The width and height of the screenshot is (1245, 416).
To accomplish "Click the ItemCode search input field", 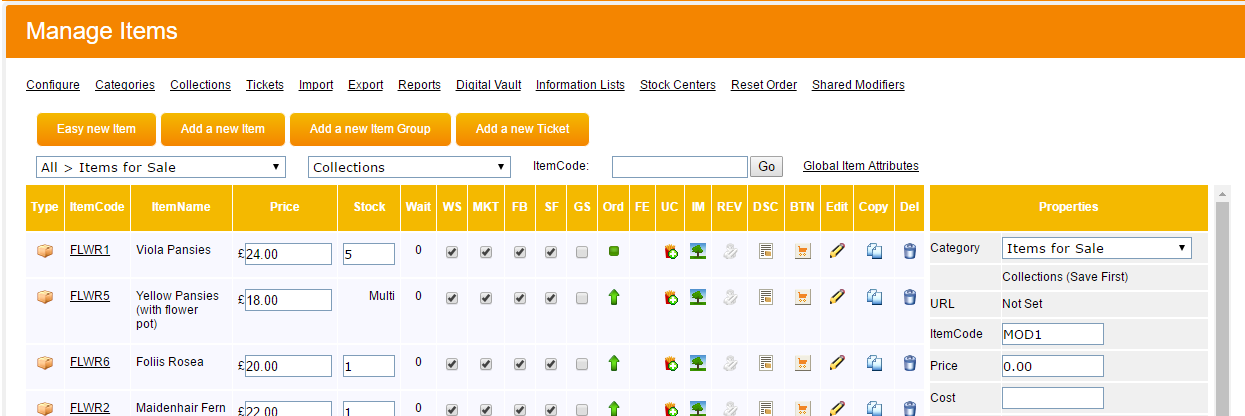I will point(679,167).
